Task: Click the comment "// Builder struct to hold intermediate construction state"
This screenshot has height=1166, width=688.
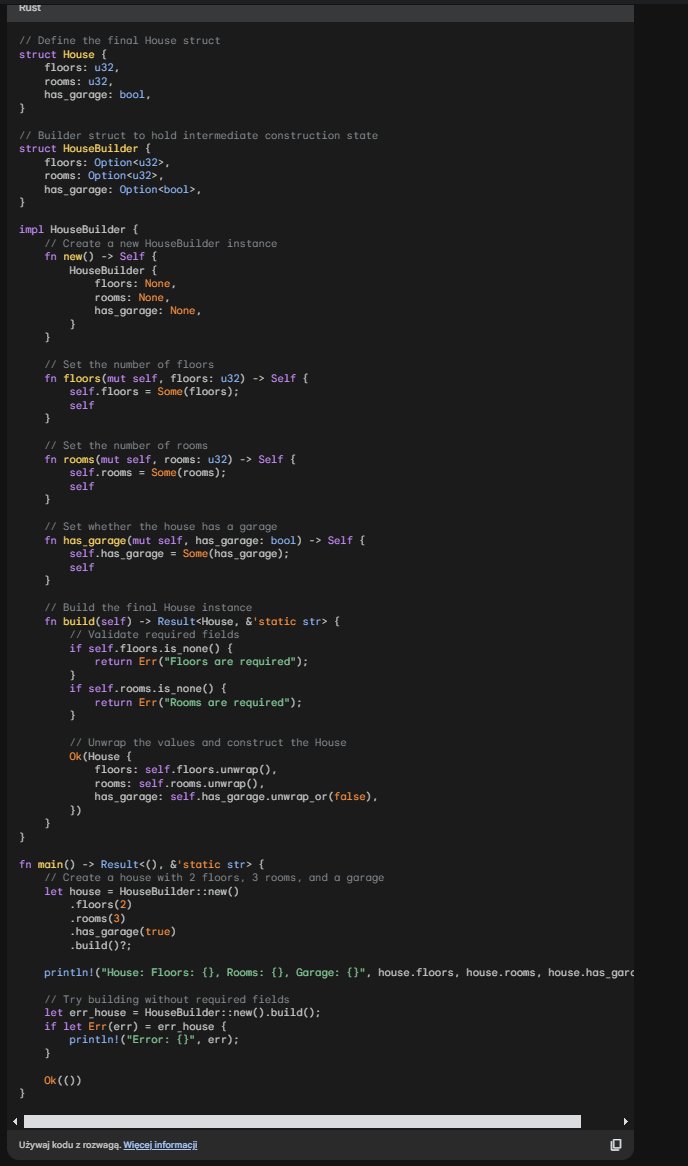Action: (199, 135)
